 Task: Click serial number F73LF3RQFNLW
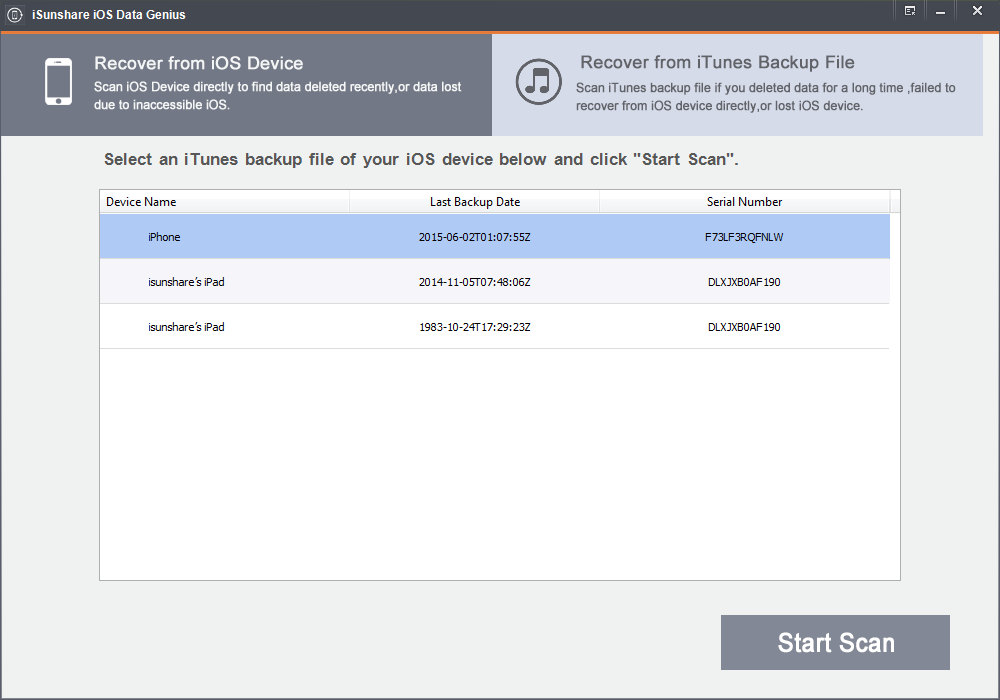point(744,237)
